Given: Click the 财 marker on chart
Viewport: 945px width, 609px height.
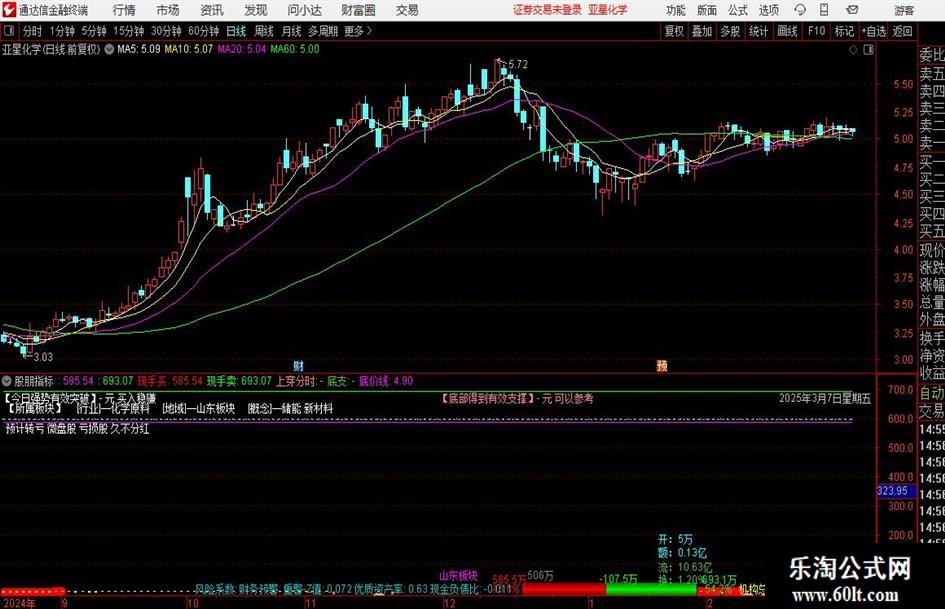Looking at the screenshot, I should click(298, 365).
